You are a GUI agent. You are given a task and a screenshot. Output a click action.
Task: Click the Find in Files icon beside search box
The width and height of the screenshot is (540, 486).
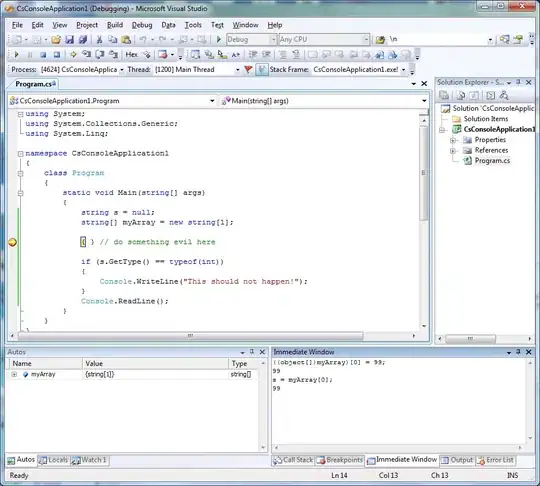point(380,40)
